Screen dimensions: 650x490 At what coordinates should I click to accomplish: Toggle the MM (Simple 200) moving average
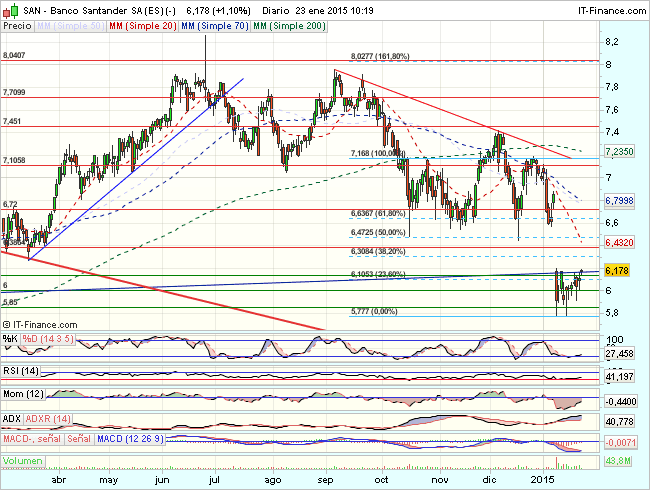[x=289, y=26]
